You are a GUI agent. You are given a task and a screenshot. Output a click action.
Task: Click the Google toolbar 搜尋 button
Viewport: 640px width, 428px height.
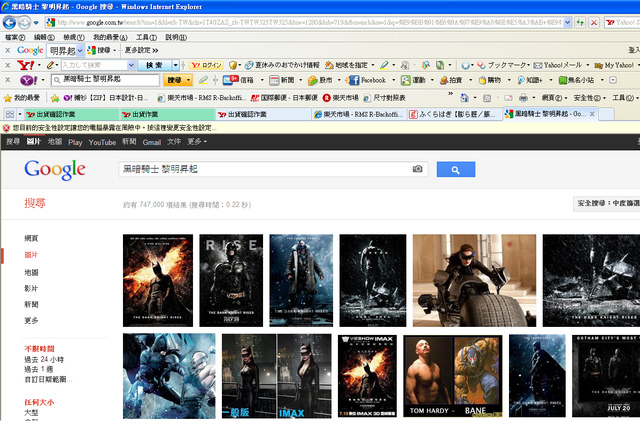tap(100, 50)
